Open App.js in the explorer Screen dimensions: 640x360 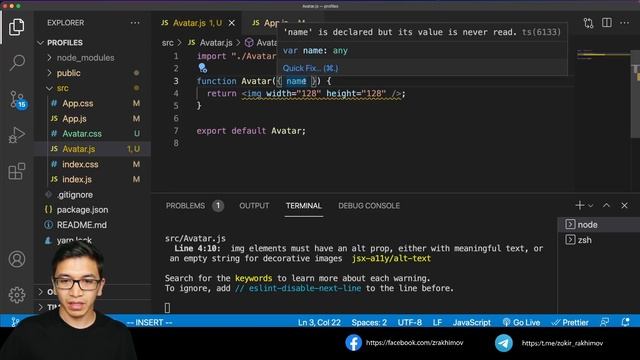tap(92, 119)
